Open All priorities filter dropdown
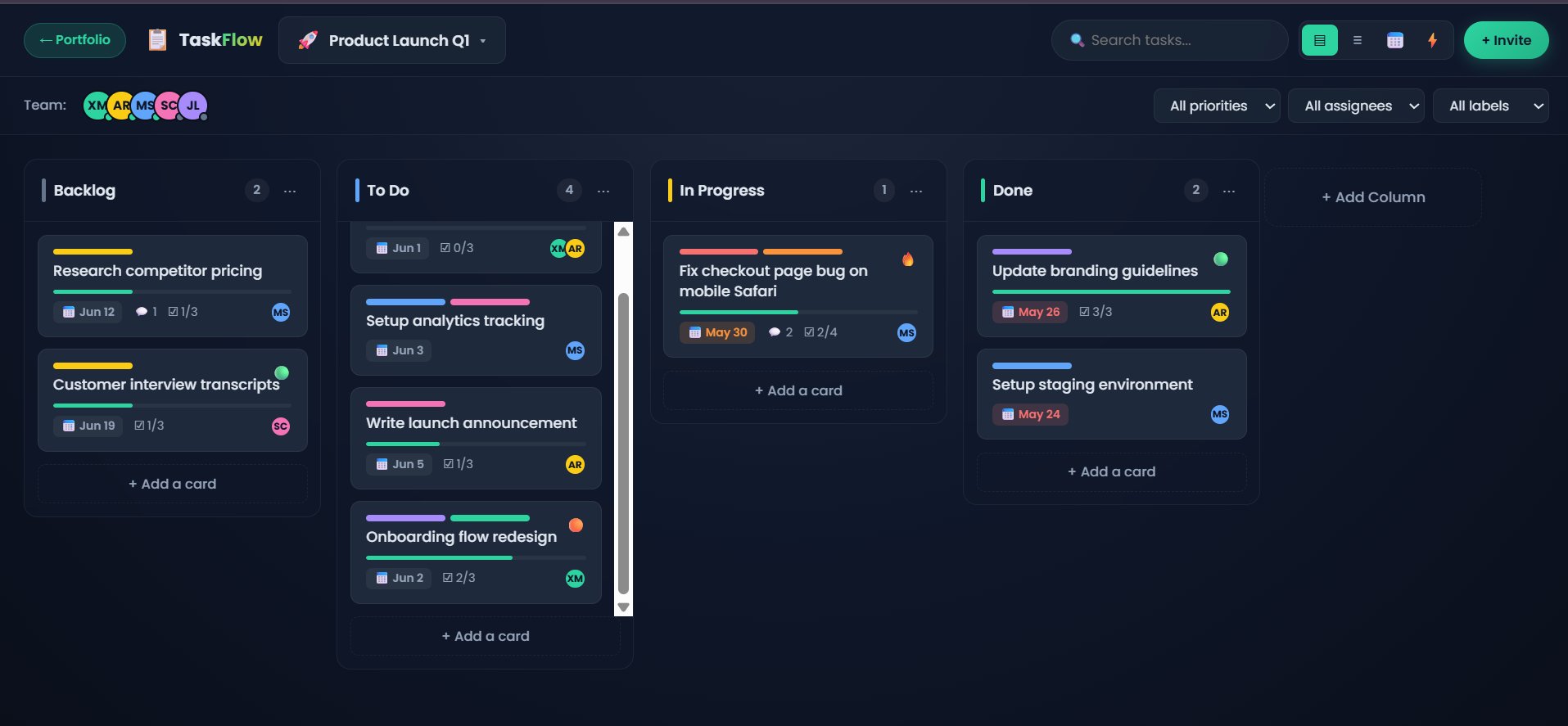Image resolution: width=1568 pixels, height=726 pixels. point(1217,106)
